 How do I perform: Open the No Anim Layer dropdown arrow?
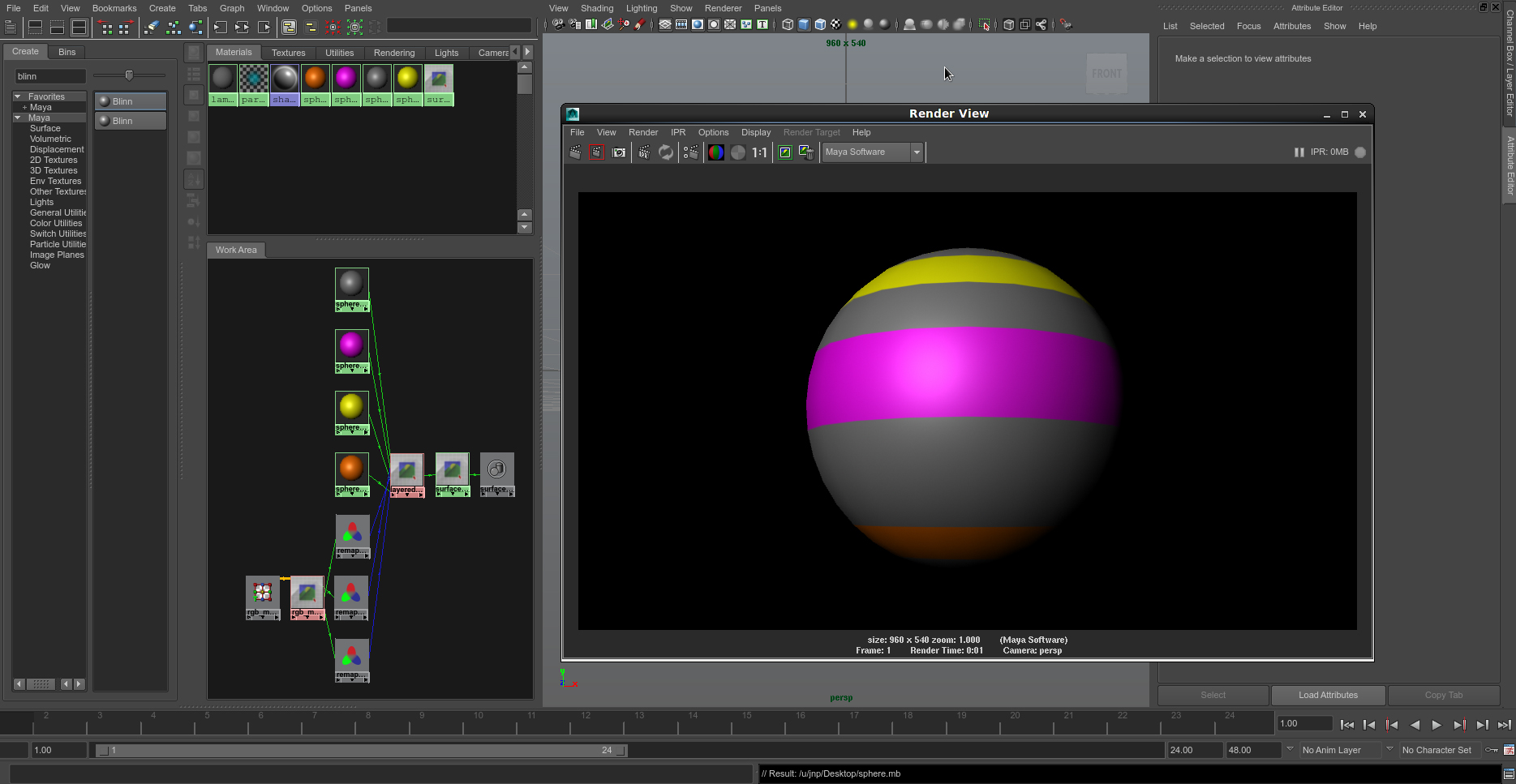click(1291, 749)
